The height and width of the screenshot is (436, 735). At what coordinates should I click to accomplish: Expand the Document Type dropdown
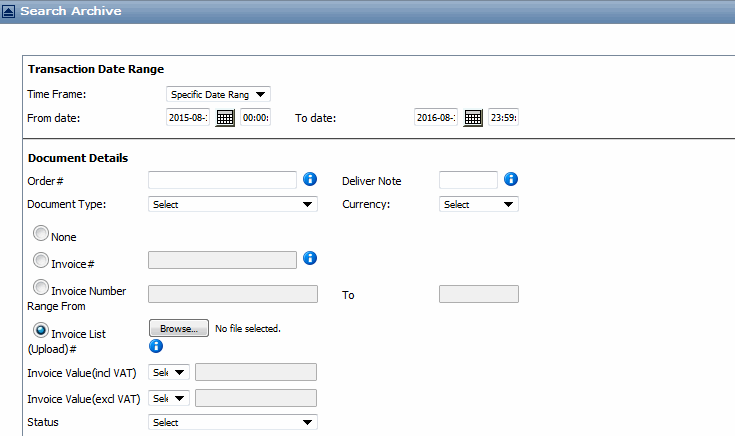click(232, 204)
